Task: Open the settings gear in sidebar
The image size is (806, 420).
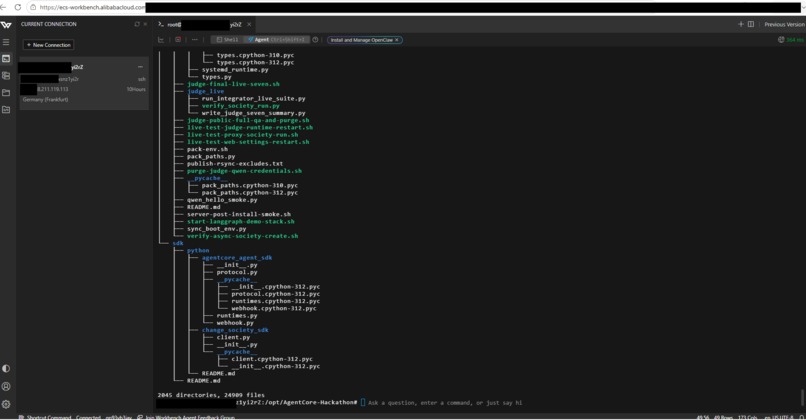Action: 6,404
